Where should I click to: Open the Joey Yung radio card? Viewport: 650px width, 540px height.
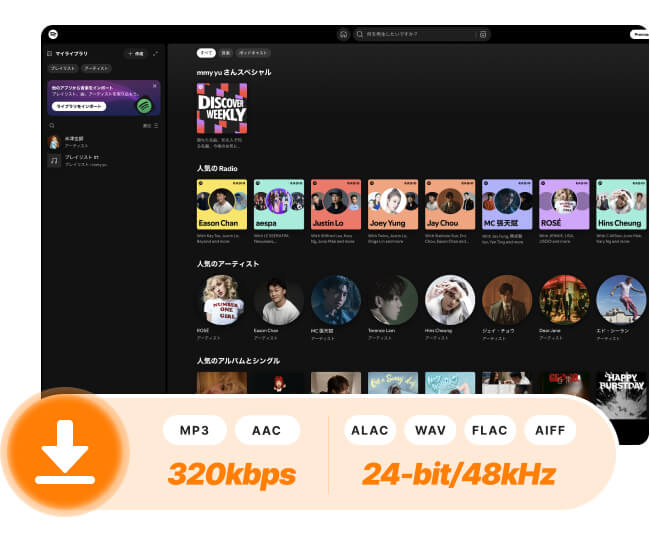pos(393,204)
